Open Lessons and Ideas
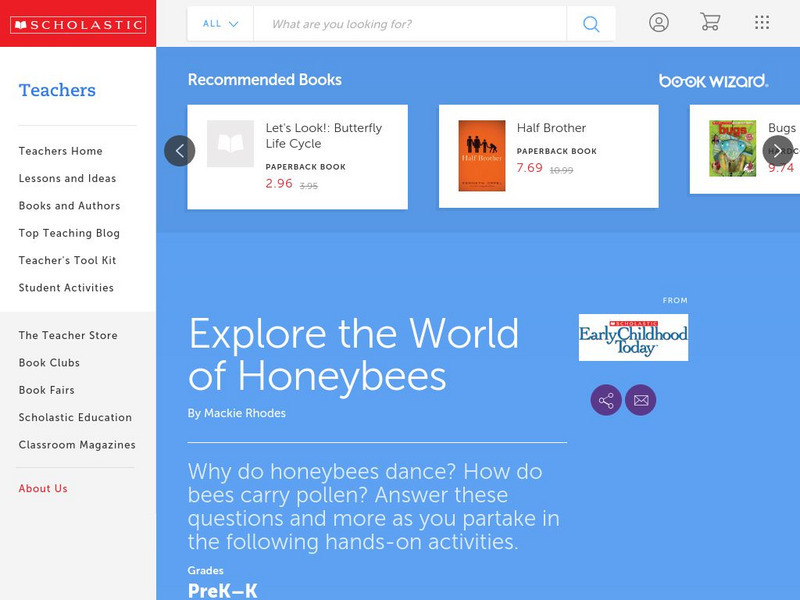This screenshot has width=800, height=600. pyautogui.click(x=67, y=179)
